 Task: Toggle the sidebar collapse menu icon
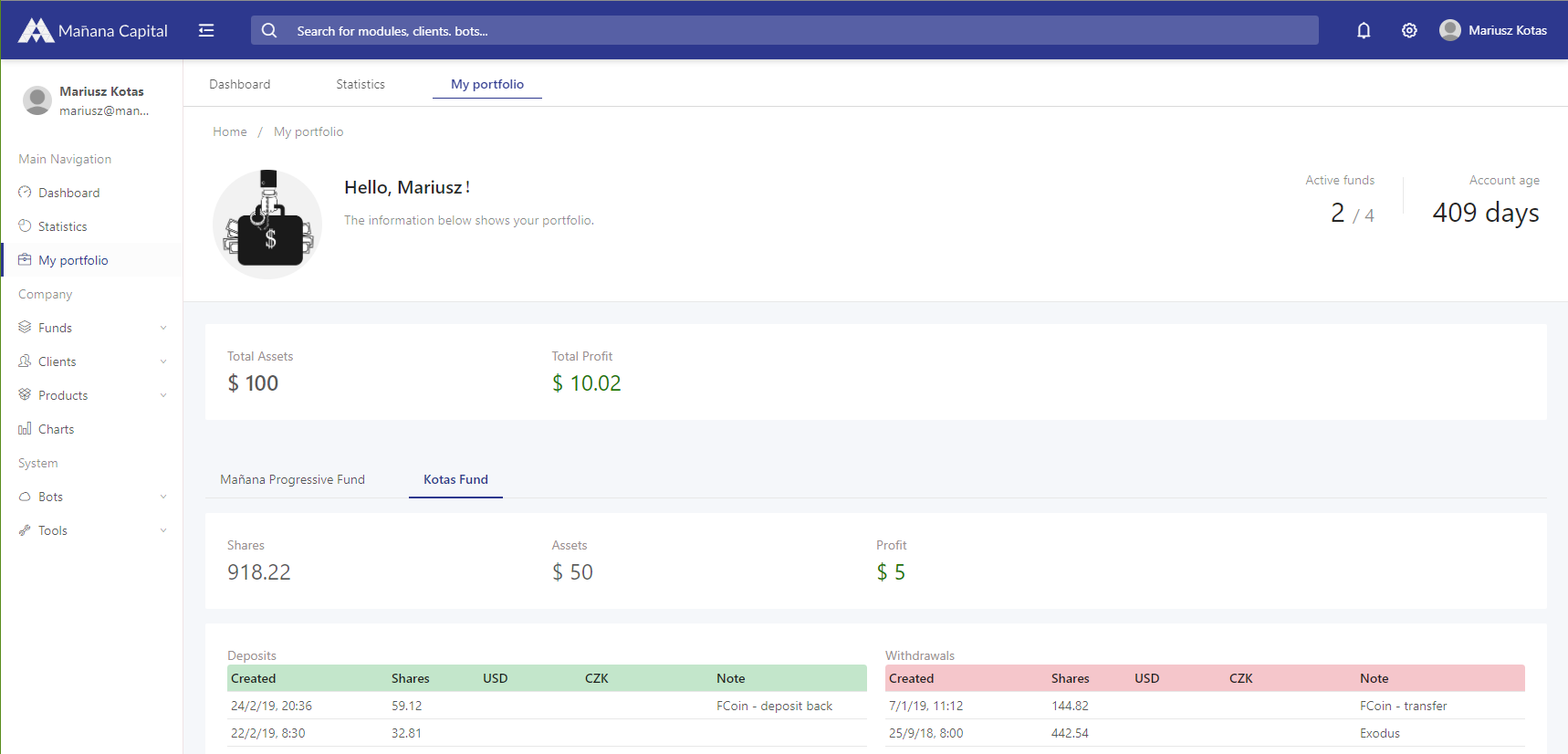[206, 30]
